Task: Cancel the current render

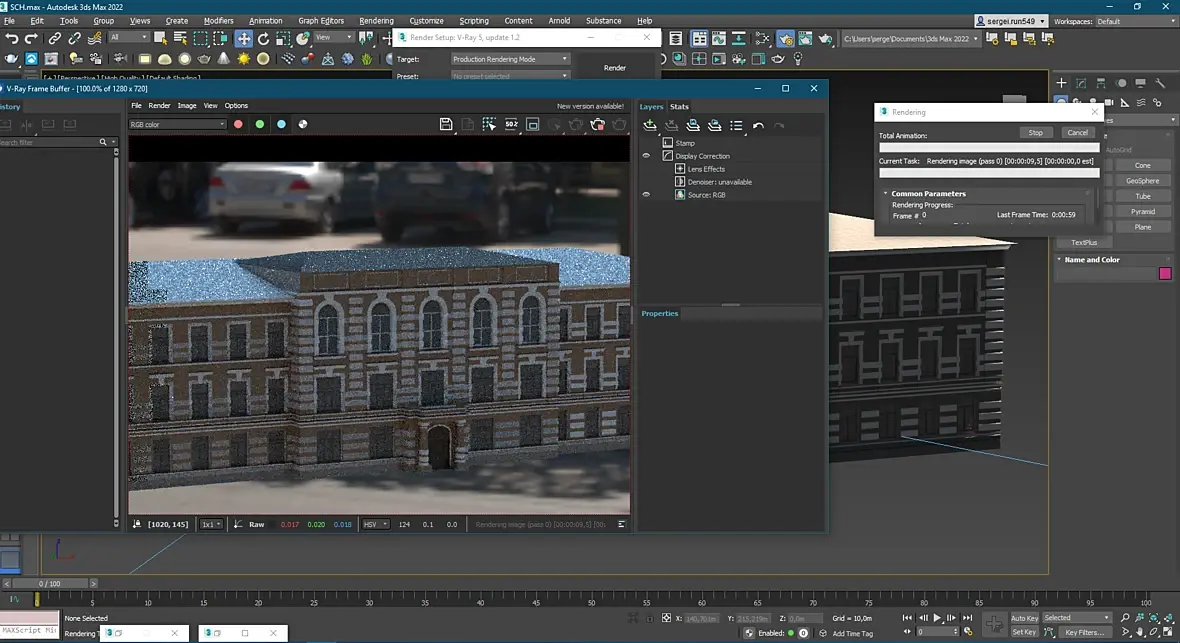Action: pos(1078,133)
